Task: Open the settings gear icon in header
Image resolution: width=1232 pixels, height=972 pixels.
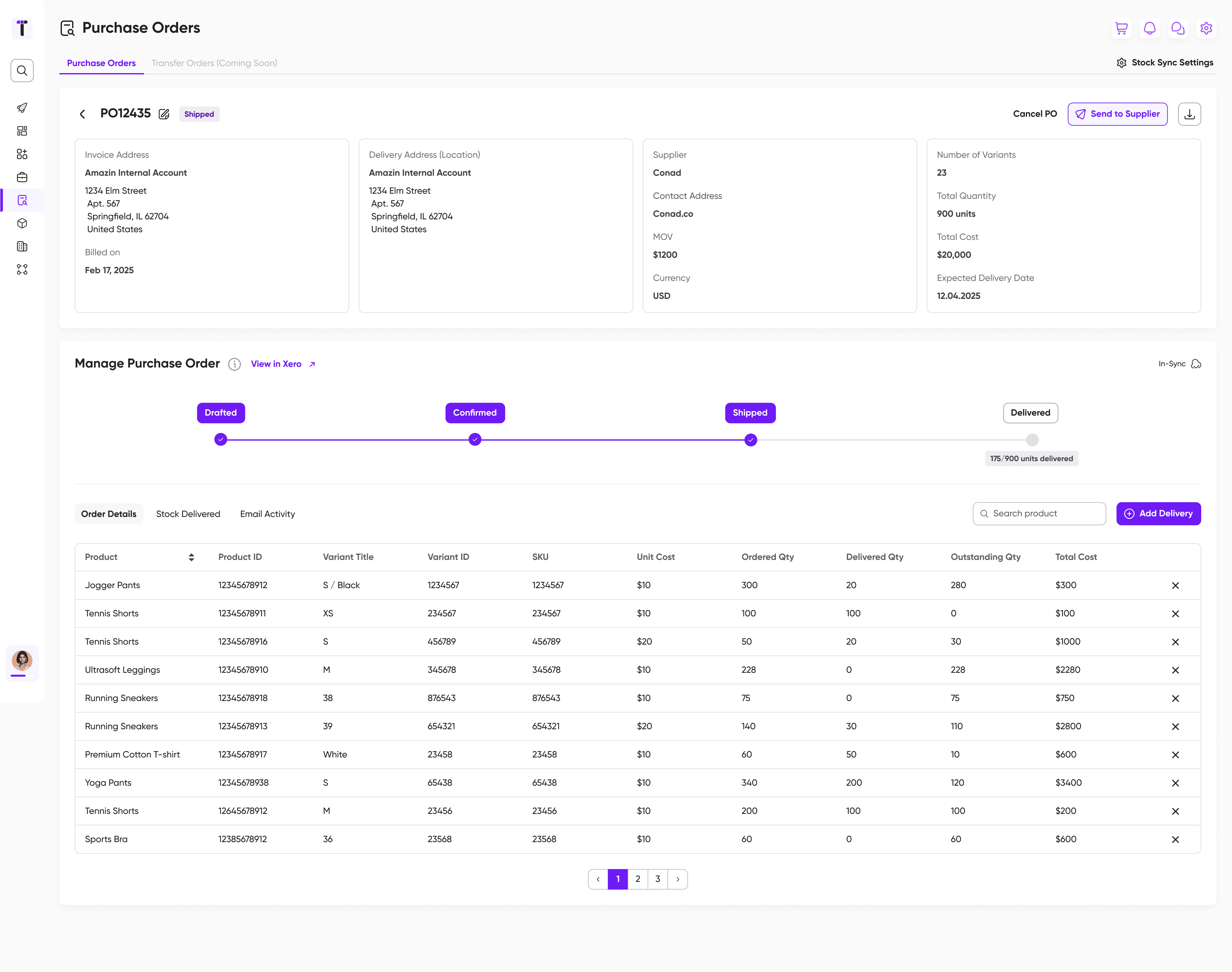Action: click(1206, 28)
